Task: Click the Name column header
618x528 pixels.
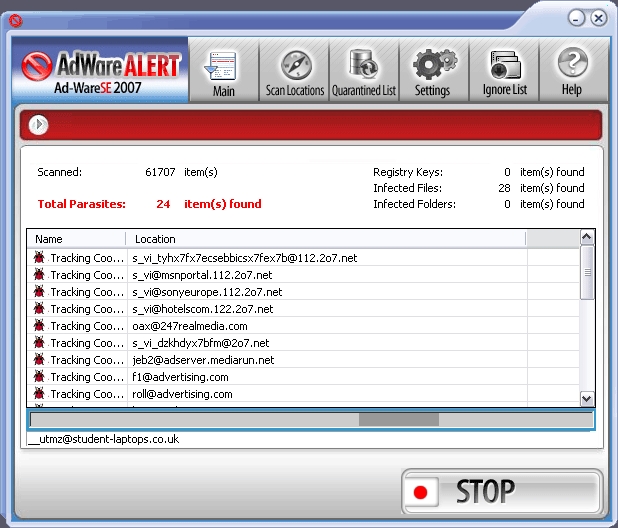Action: [x=76, y=239]
